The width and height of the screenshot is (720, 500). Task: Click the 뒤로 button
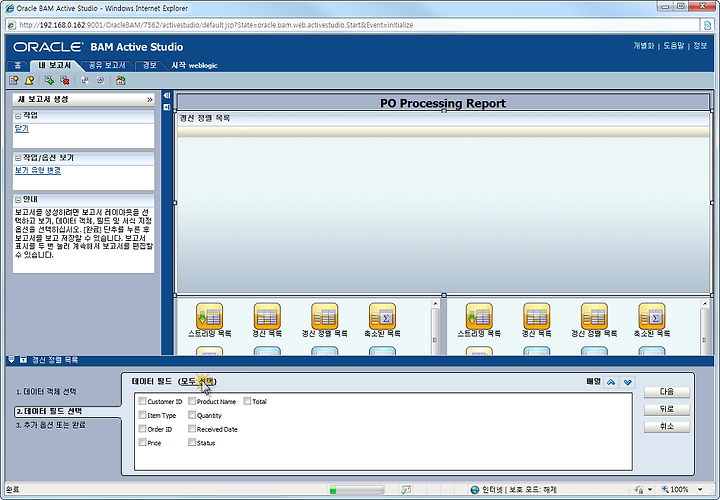[x=667, y=409]
